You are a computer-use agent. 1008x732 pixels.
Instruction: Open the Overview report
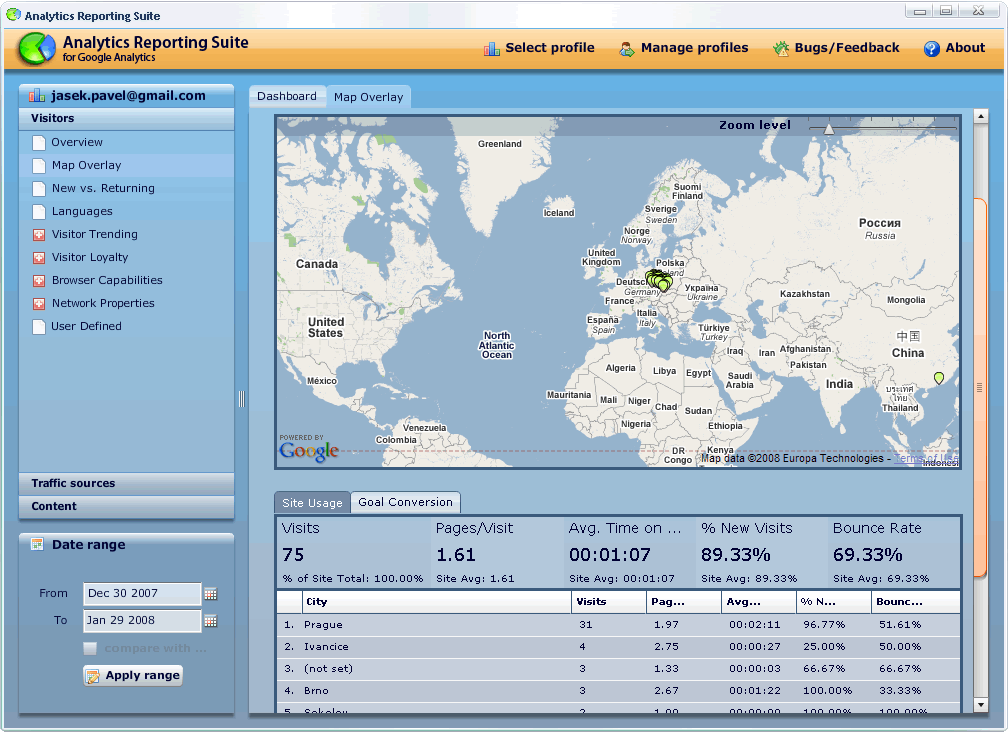pos(77,142)
